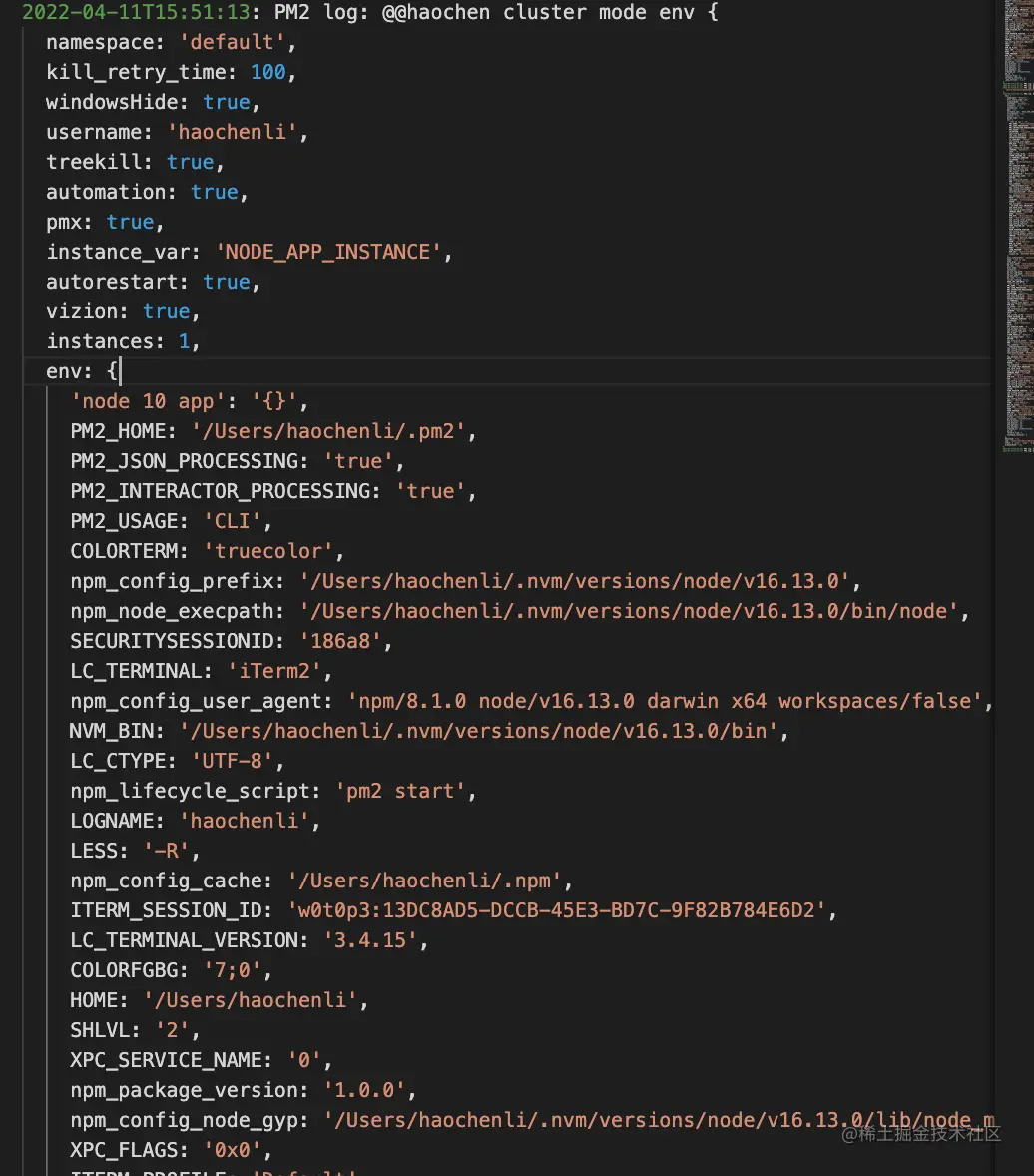Click COLORFGBG value '7;0'
Viewport: 1034px width, 1176px height.
[x=232, y=970]
